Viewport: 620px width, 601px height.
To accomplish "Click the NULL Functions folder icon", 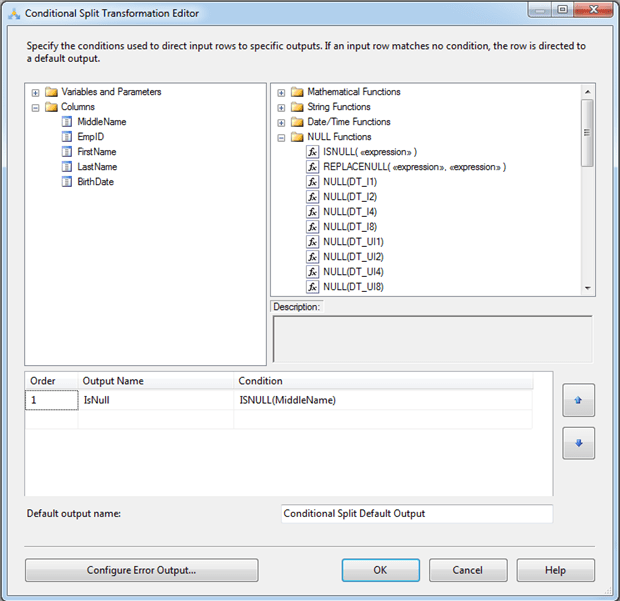I will [x=297, y=137].
